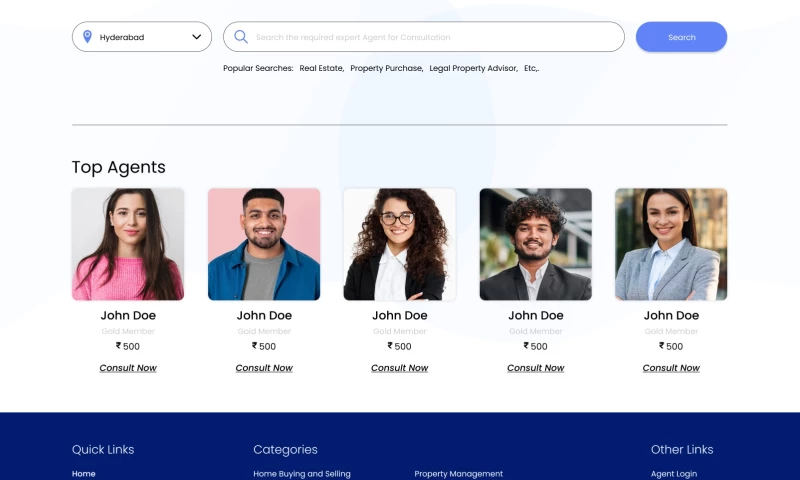Click the Etc popular search link
This screenshot has height=480, width=800.
coord(531,68)
